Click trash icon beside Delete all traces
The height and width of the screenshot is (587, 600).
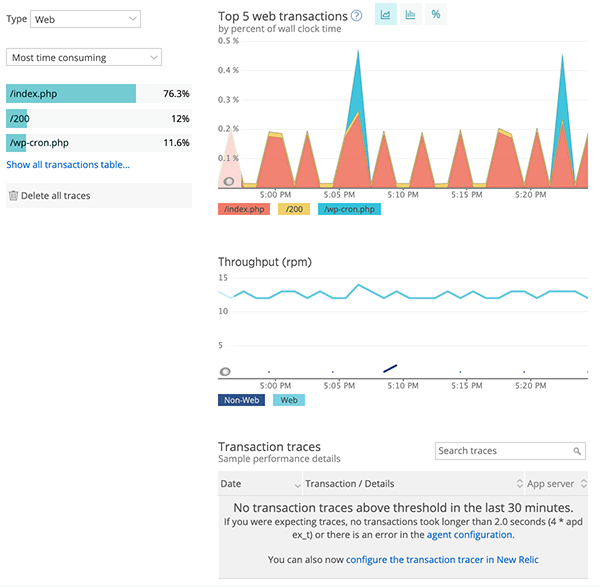pyautogui.click(x=13, y=196)
